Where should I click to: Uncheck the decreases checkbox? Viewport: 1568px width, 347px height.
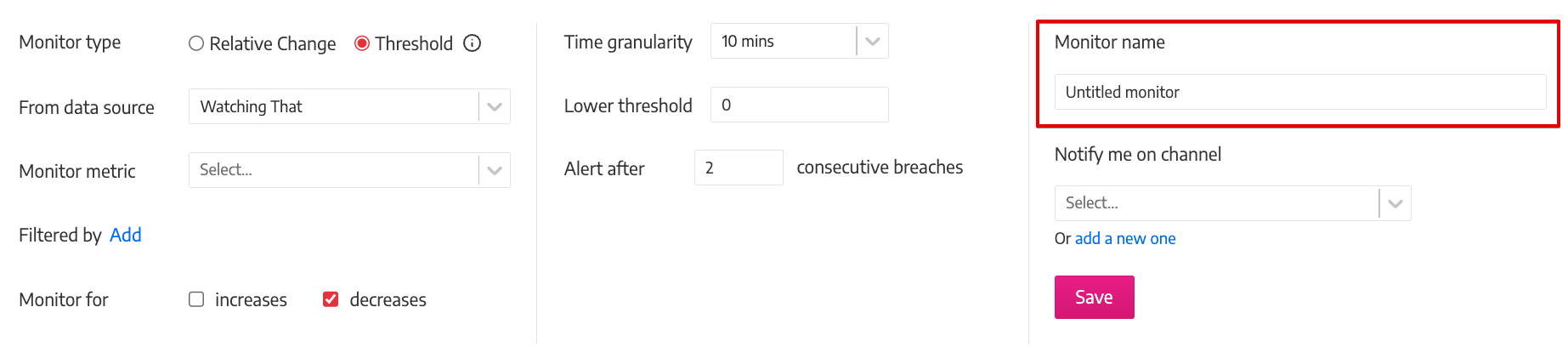point(331,299)
